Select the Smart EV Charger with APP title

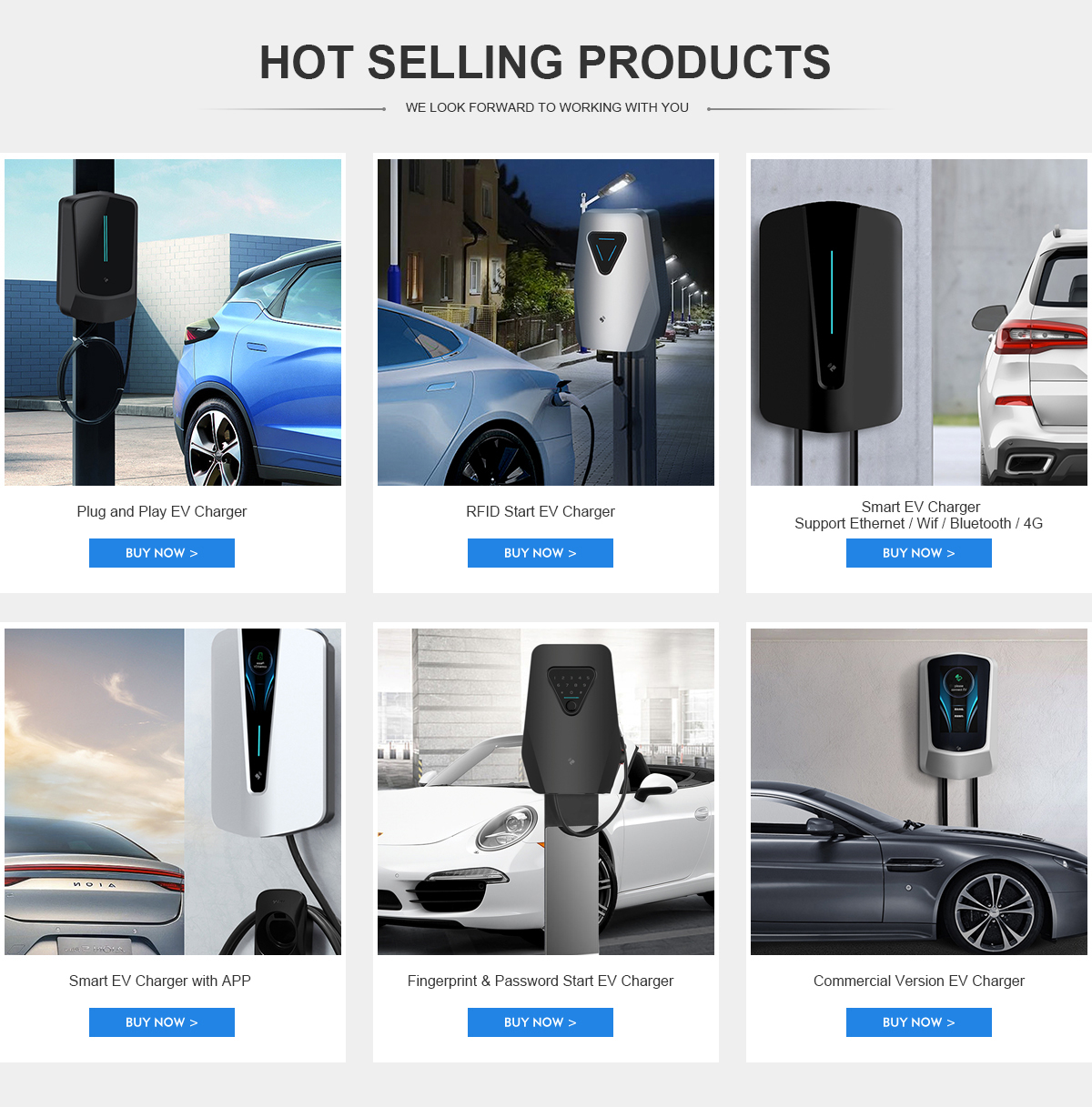pos(160,981)
